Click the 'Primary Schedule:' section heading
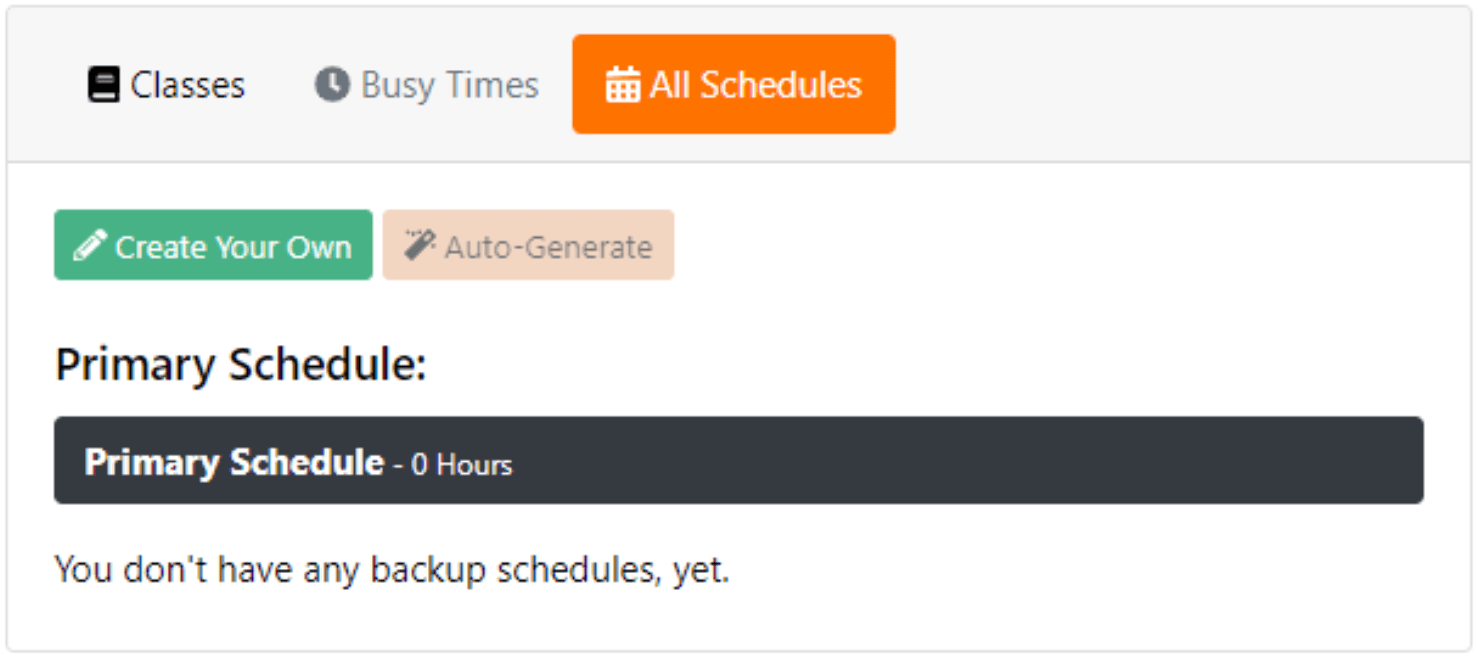 (241, 365)
